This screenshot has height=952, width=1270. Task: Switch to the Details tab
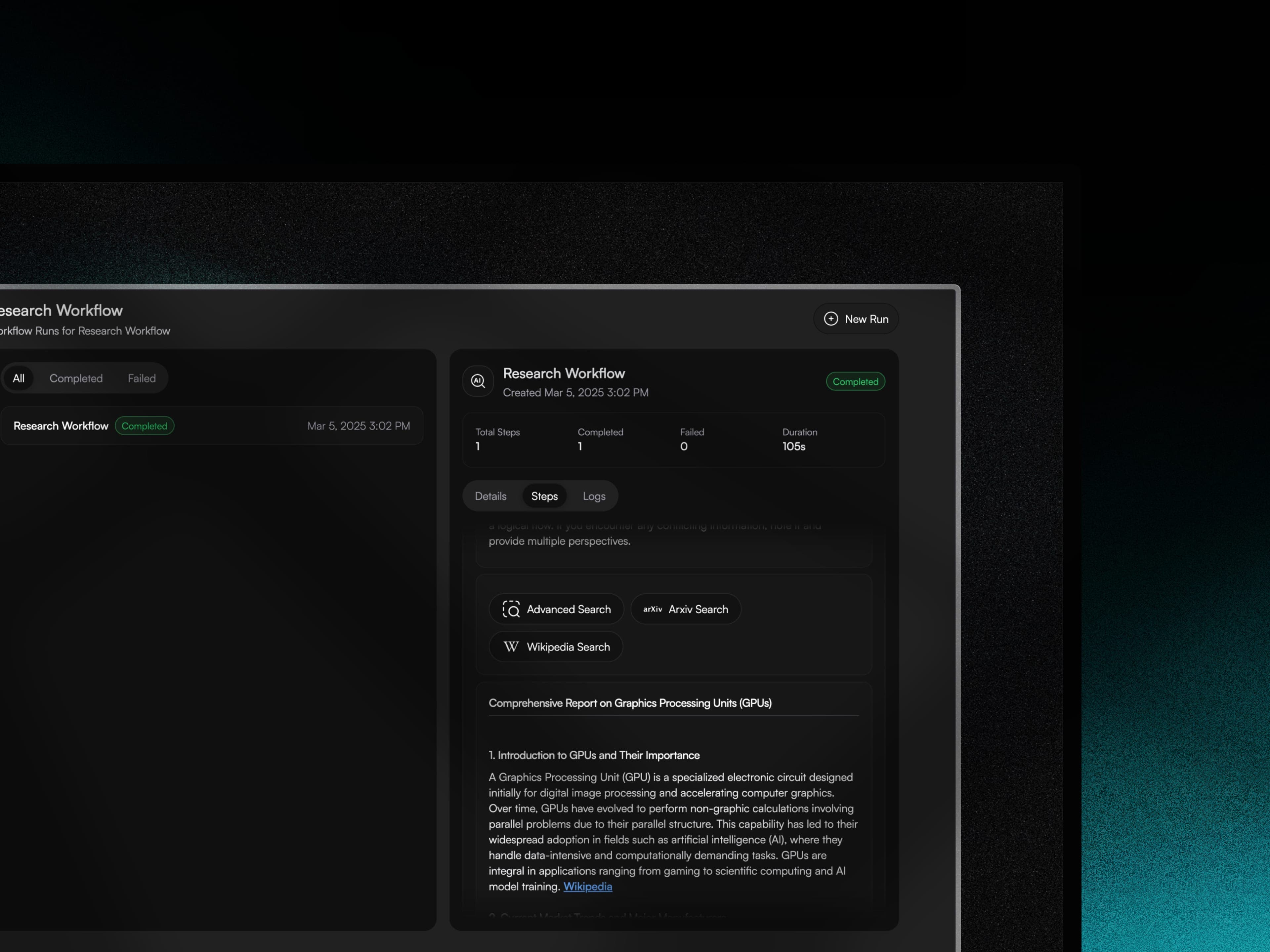[491, 496]
